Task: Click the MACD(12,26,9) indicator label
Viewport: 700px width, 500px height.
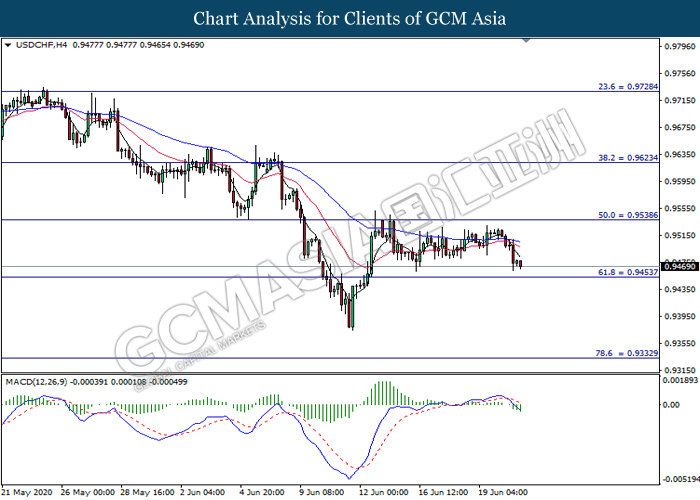Action: pyautogui.click(x=36, y=382)
